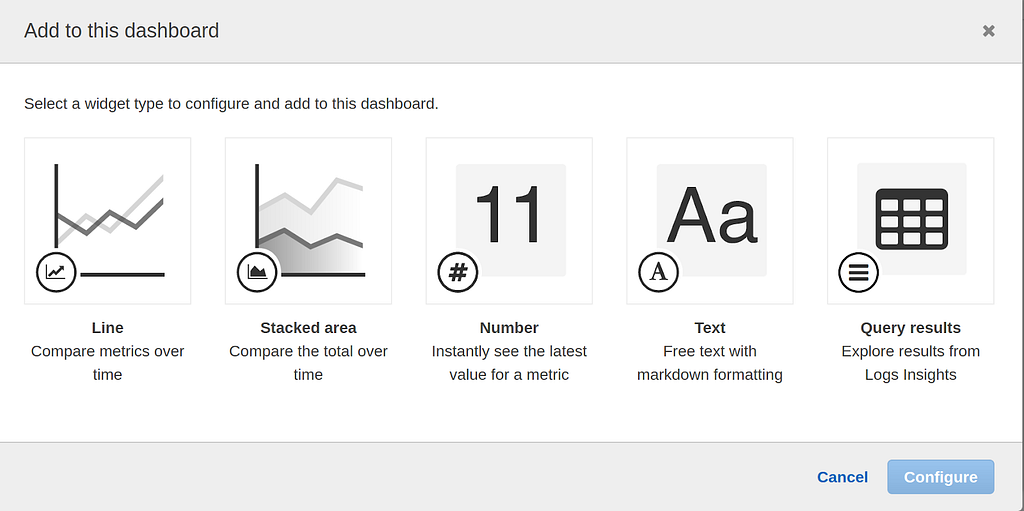Choose the Number widget tile
This screenshot has width=1024, height=511.
click(x=509, y=221)
